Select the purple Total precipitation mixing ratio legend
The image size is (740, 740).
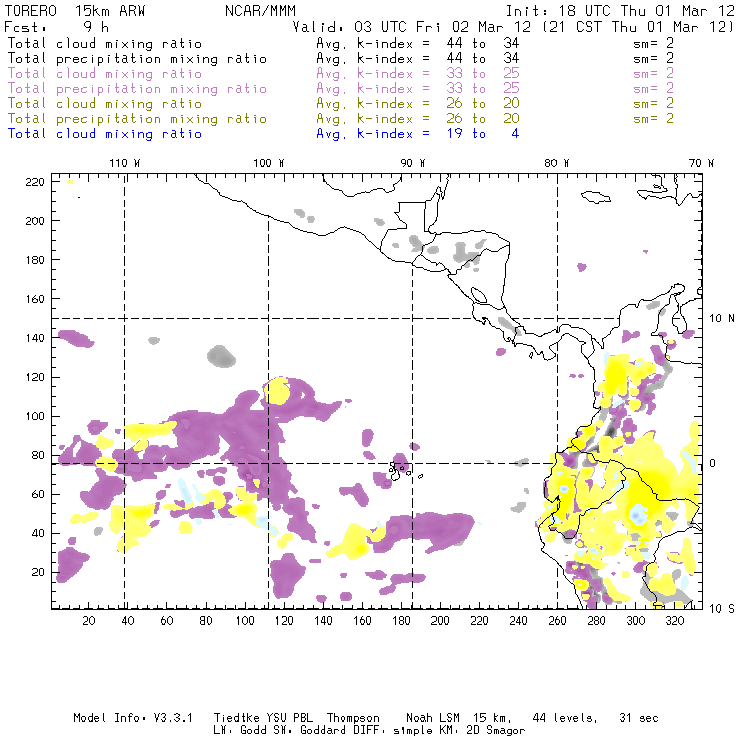click(136, 89)
